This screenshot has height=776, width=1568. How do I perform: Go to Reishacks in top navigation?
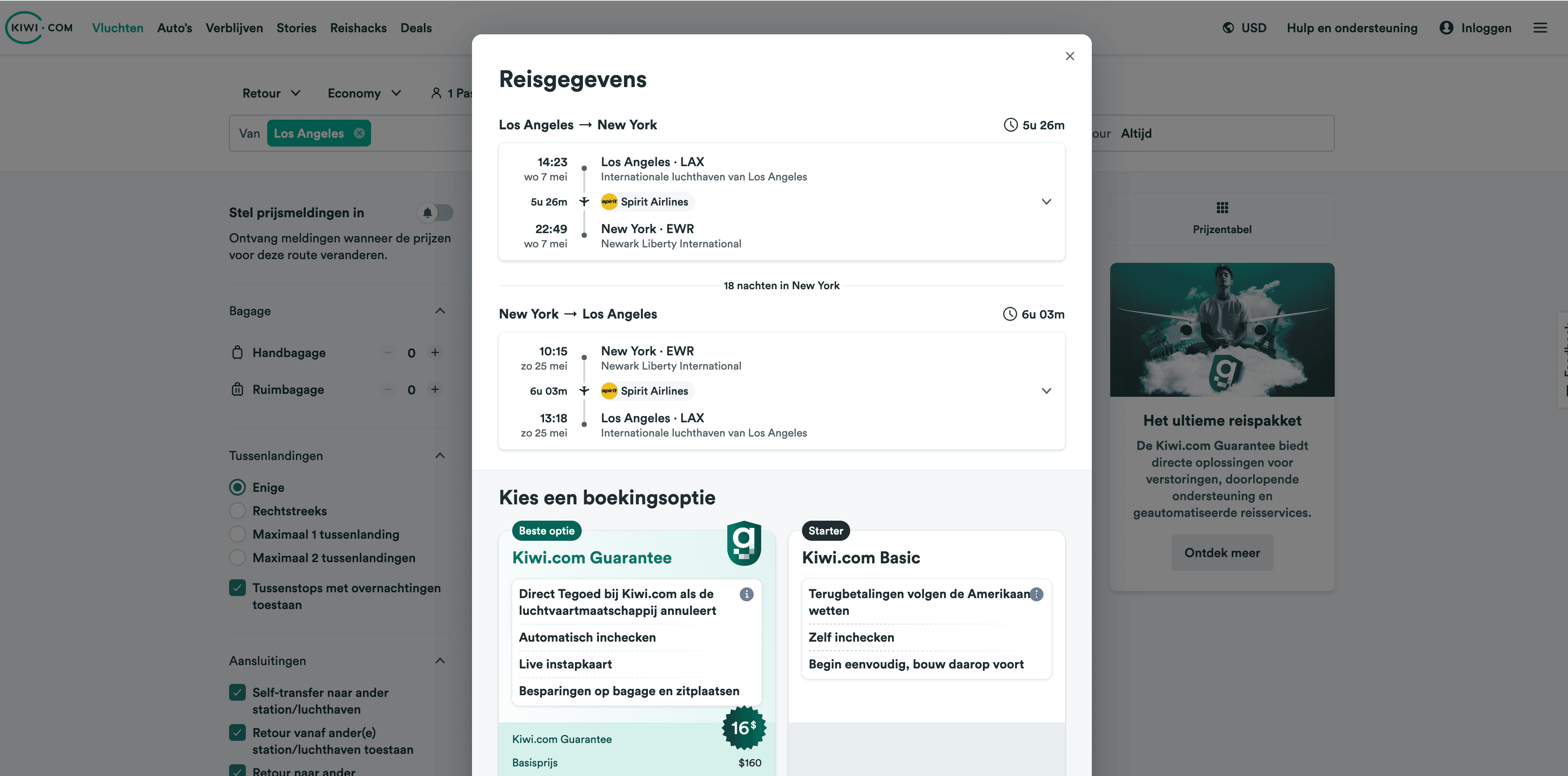(358, 28)
